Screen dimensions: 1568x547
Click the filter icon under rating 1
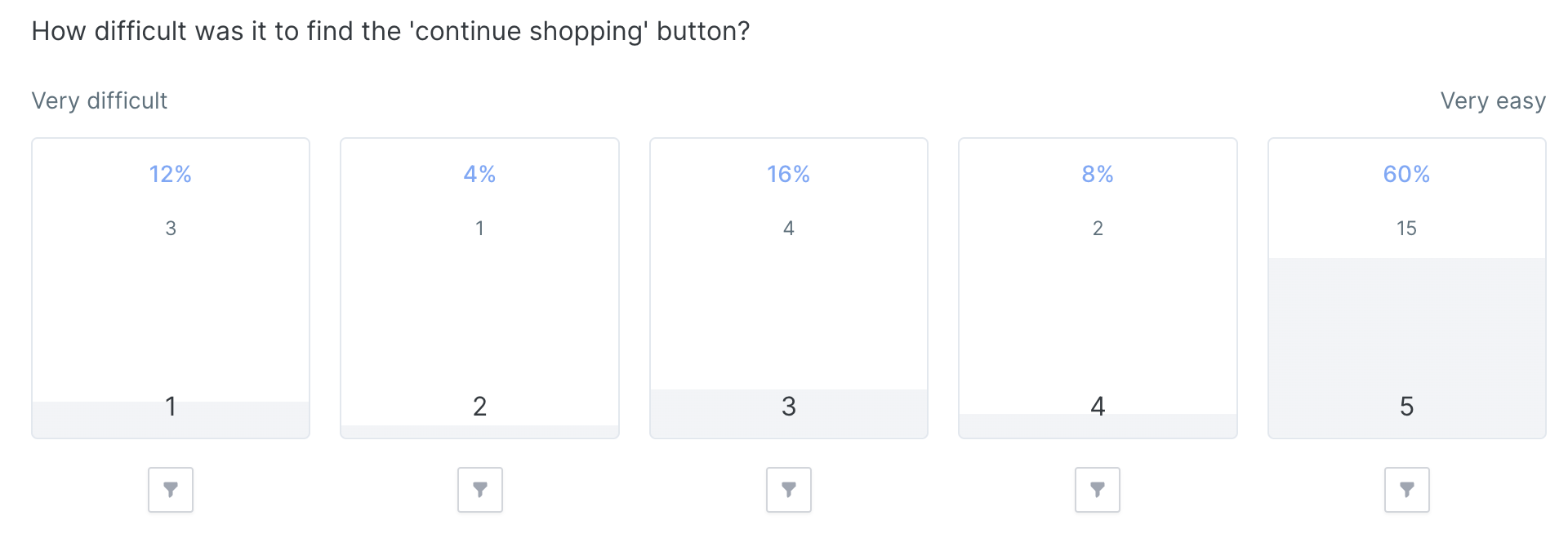[171, 490]
